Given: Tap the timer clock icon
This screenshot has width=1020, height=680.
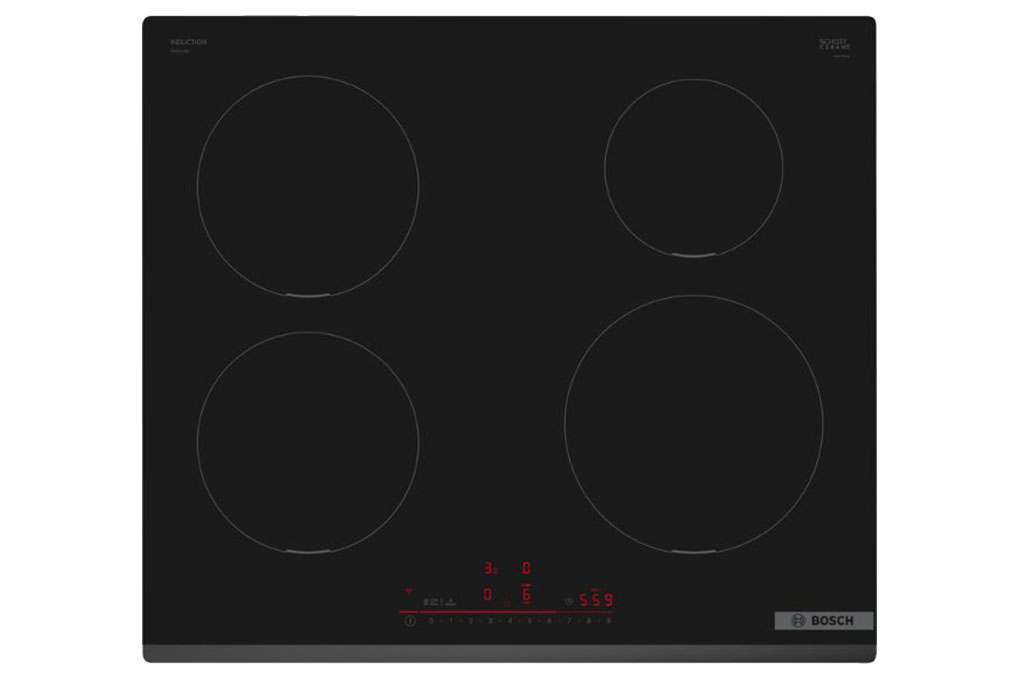Looking at the screenshot, I should [569, 602].
